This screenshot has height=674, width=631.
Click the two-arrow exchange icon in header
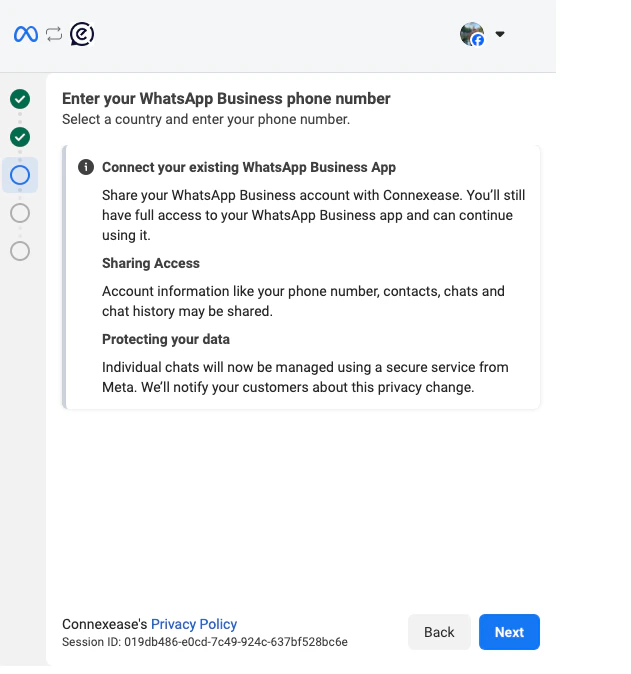(x=54, y=34)
